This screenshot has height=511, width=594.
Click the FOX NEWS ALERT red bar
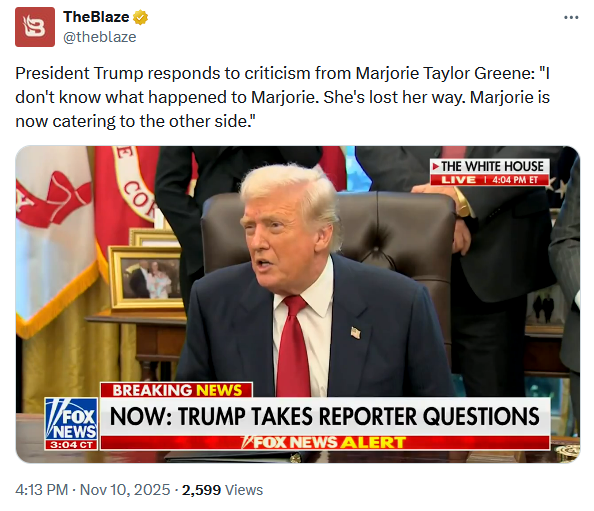pyautogui.click(x=325, y=442)
